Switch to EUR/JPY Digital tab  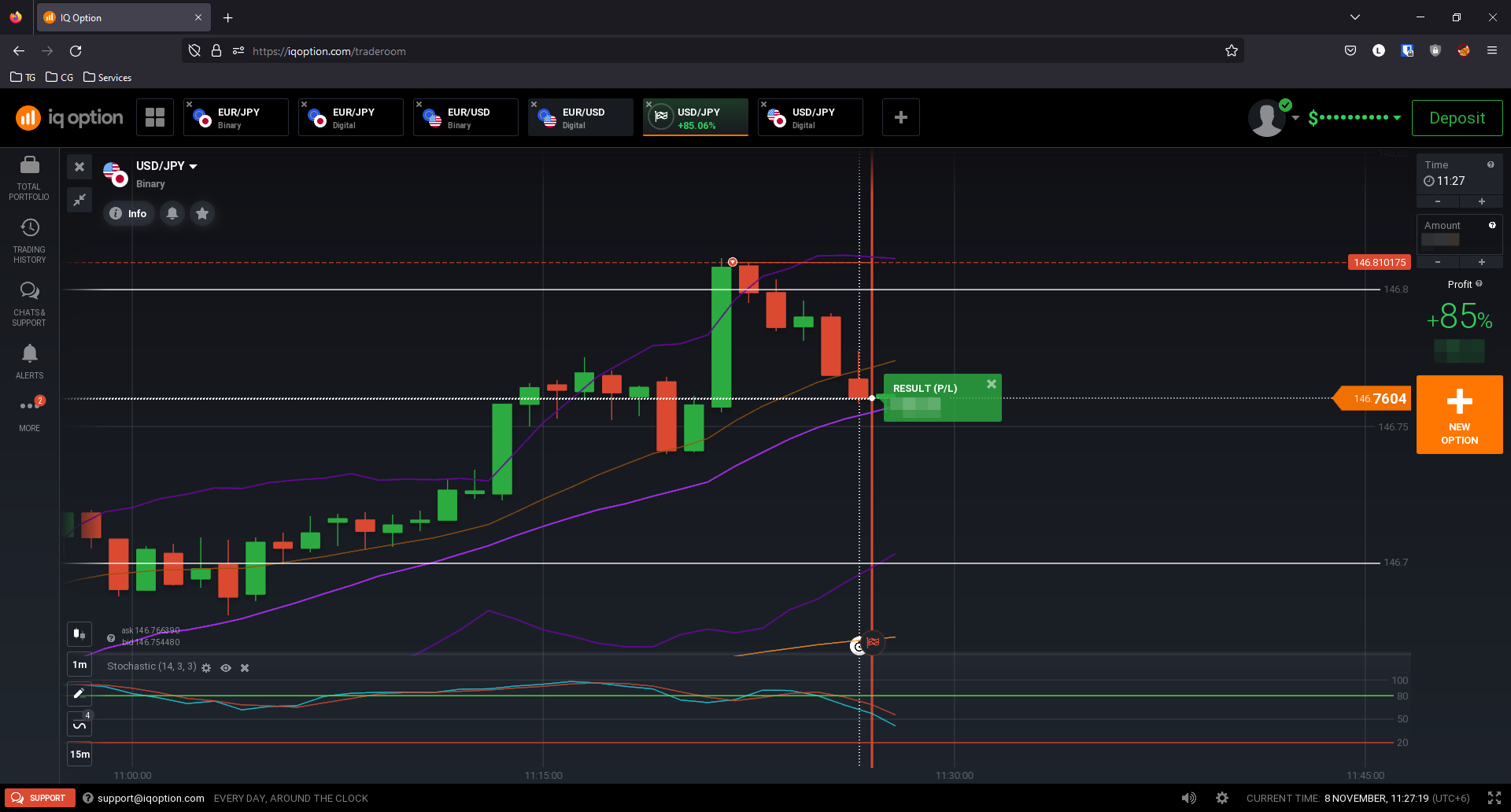[351, 117]
